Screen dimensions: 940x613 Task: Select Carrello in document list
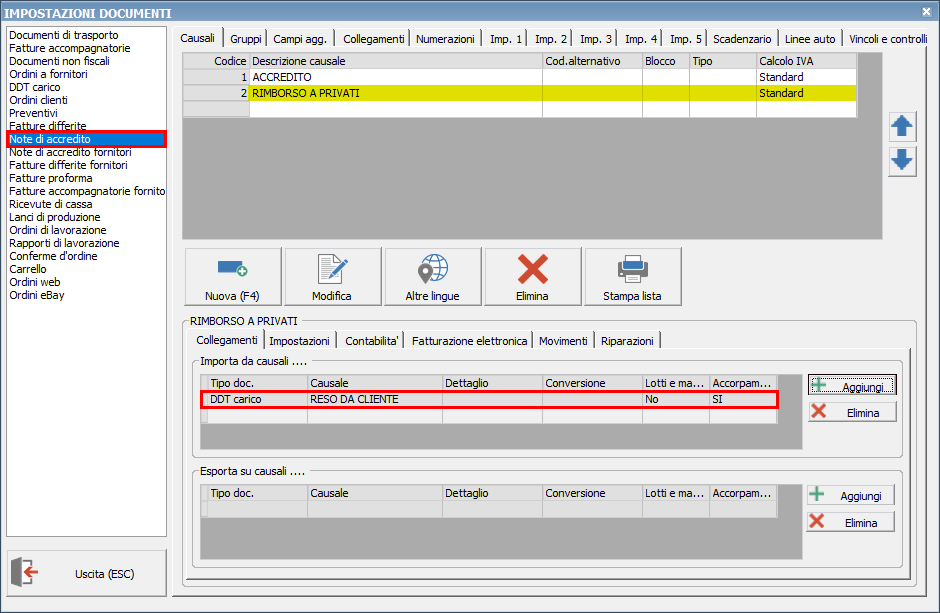(28, 269)
